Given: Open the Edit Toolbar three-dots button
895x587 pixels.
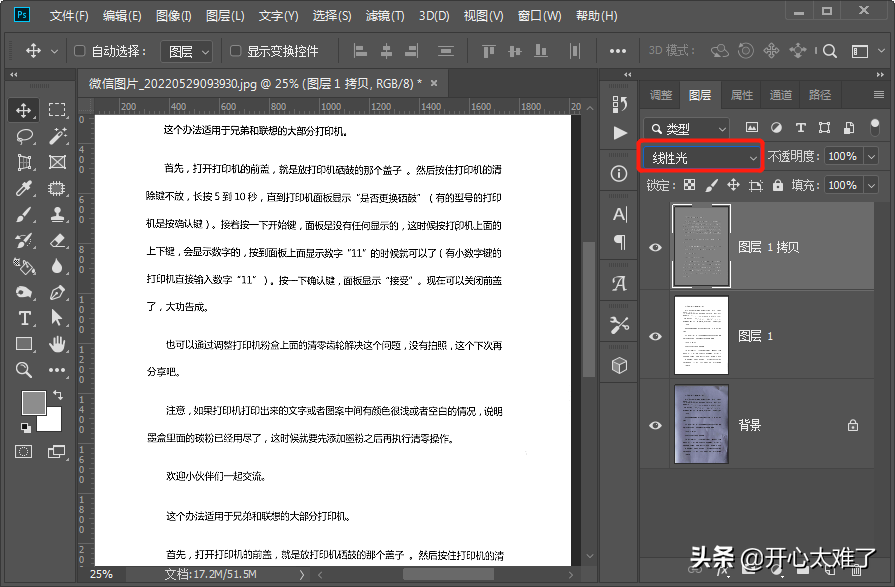Looking at the screenshot, I should [x=57, y=370].
